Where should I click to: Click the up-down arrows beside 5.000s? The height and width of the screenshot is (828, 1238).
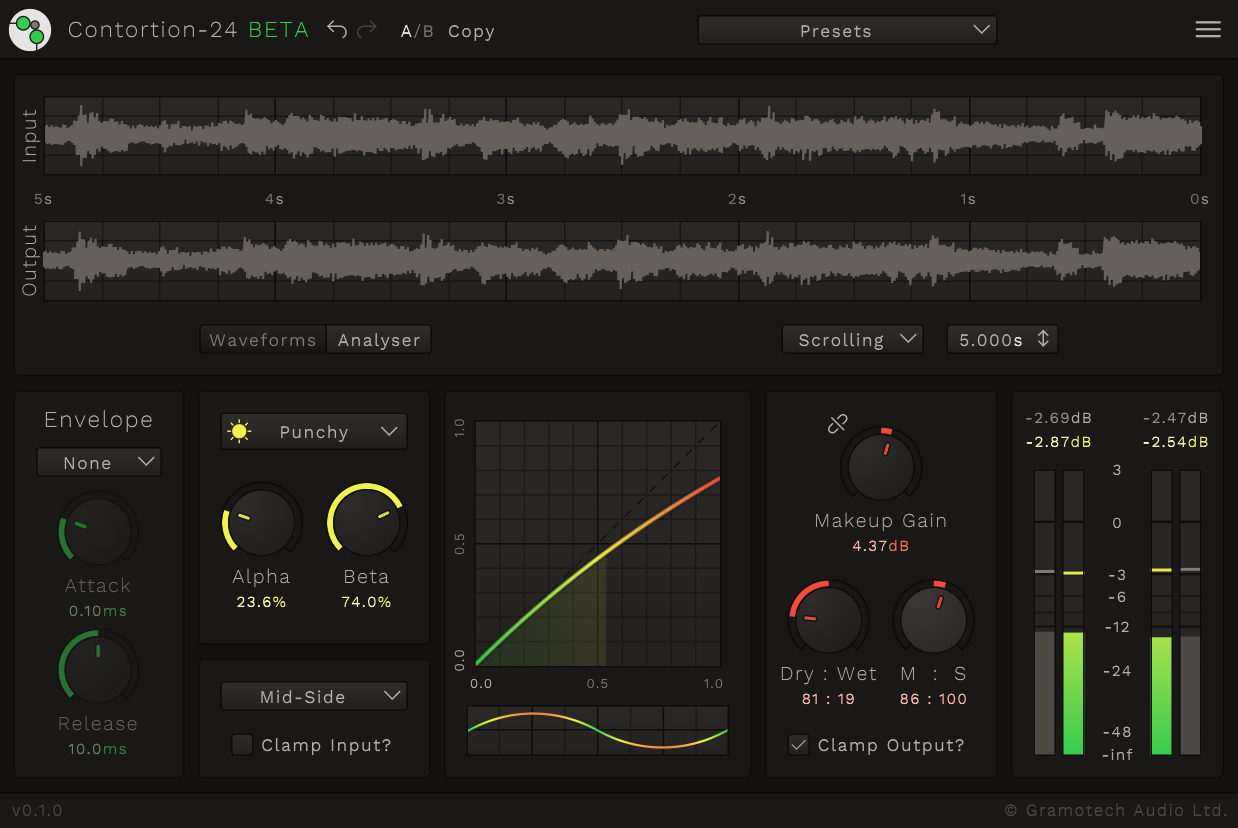coord(1043,339)
